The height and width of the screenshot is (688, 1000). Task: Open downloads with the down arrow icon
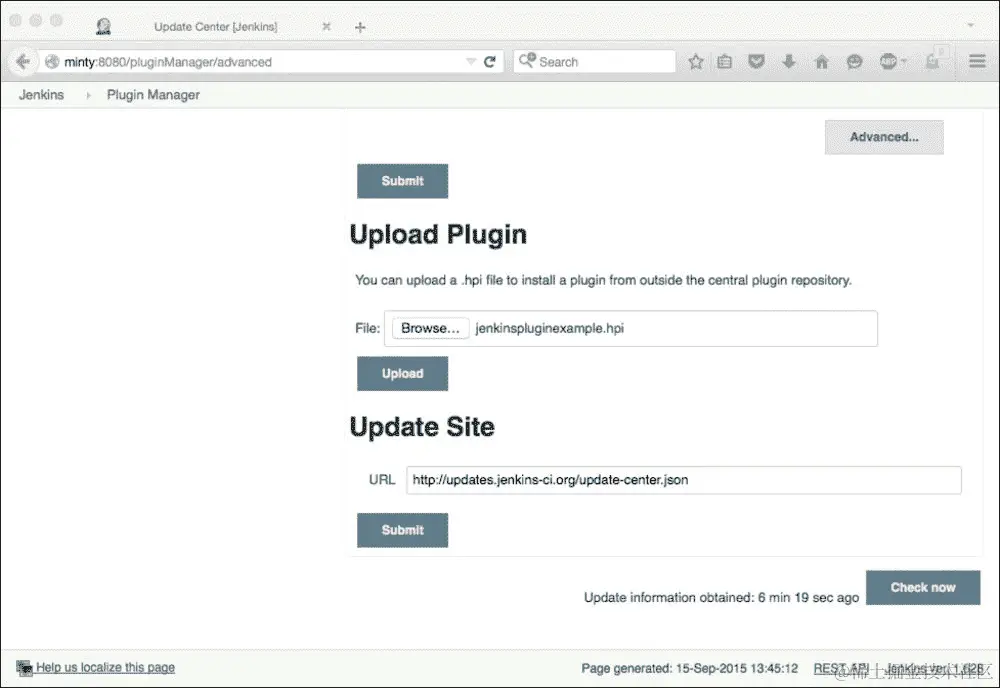tap(789, 62)
